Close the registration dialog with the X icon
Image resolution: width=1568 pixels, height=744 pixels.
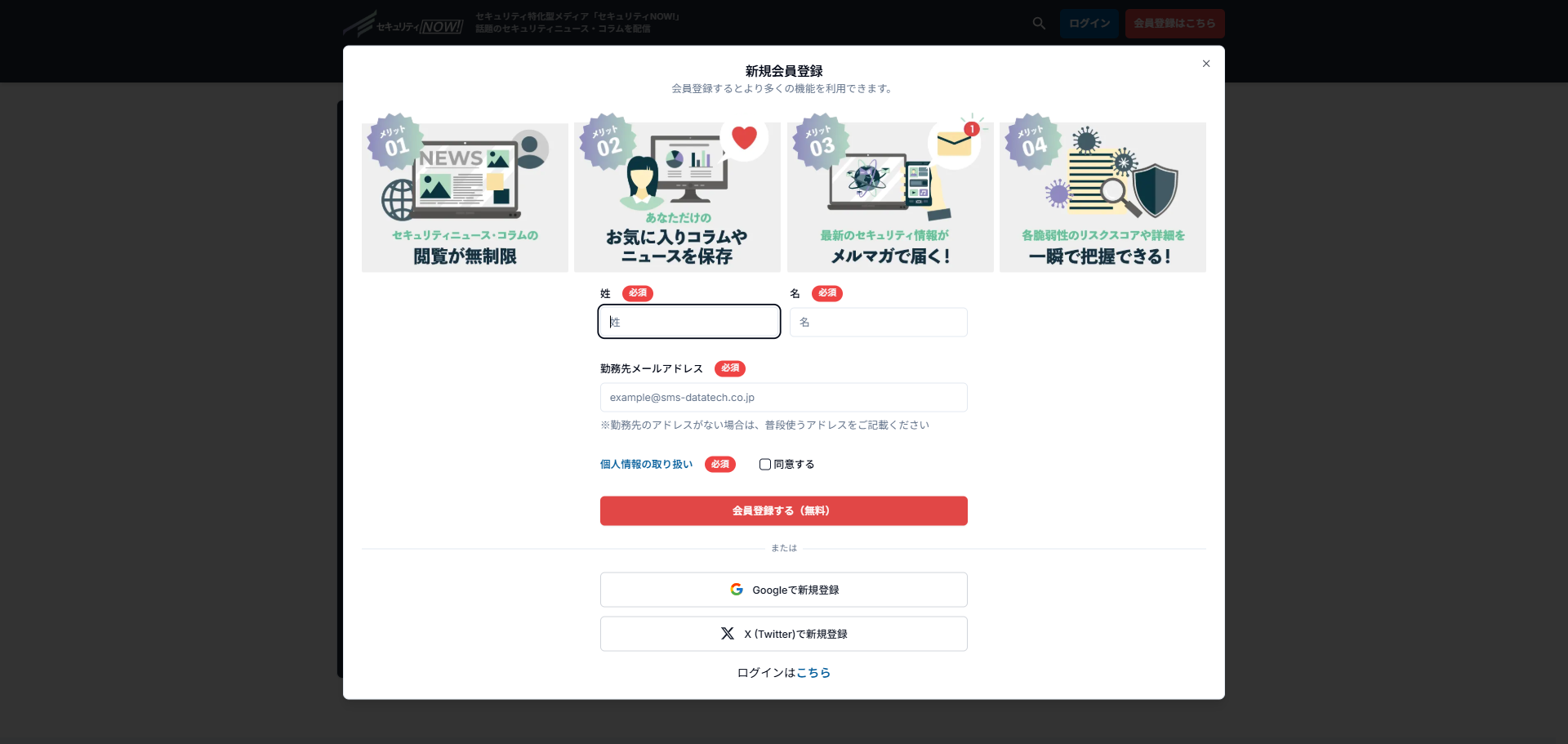[x=1205, y=64]
